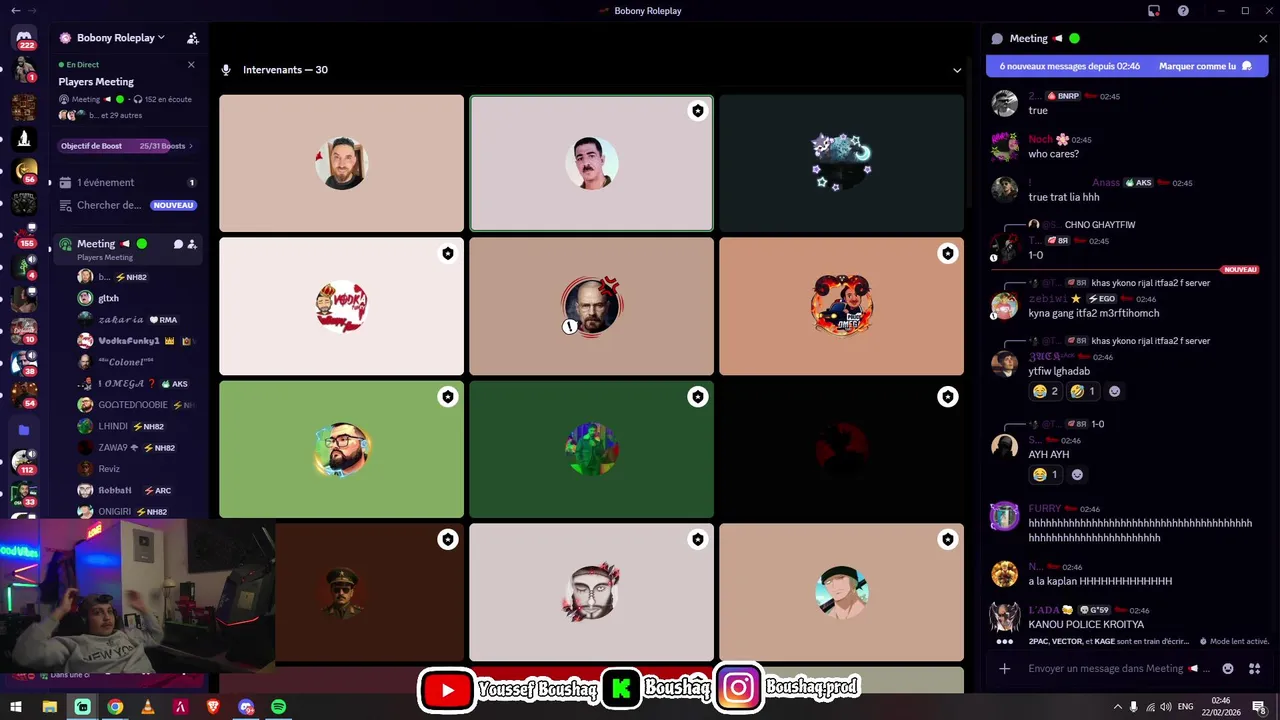Viewport: 1280px width, 720px height.
Task: Collapse the Intervenants — 30 section
Action: point(957,70)
